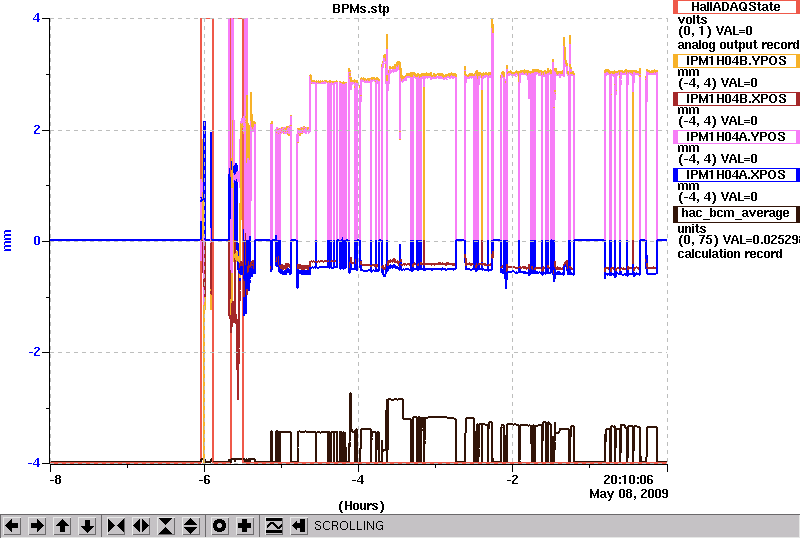Click the plus sign toolbar icon
The image size is (800, 538).
pos(245,526)
